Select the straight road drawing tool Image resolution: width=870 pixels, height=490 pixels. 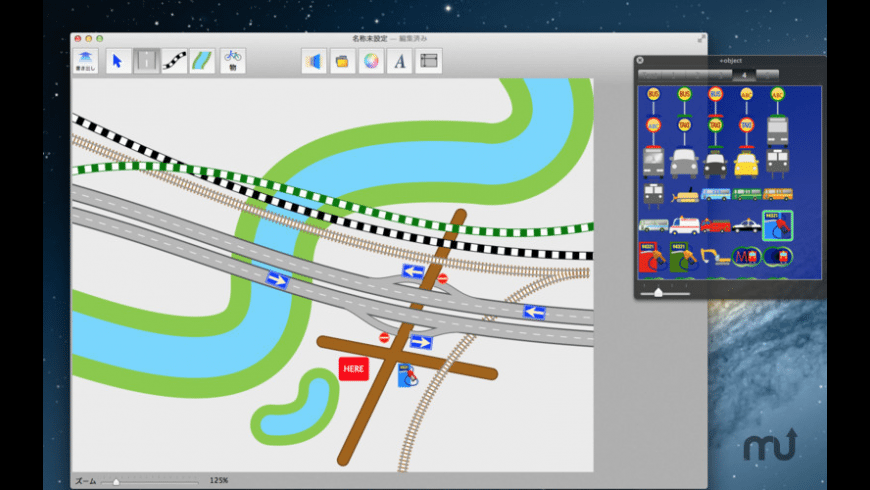tap(146, 61)
